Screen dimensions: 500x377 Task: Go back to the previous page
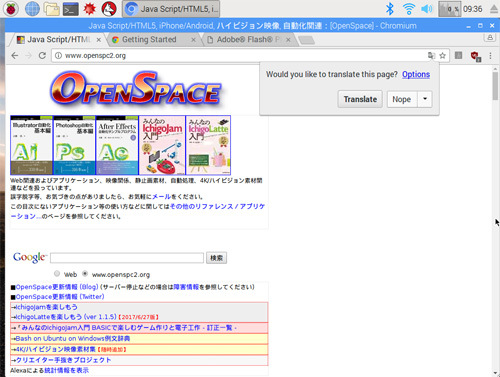tap(15, 55)
